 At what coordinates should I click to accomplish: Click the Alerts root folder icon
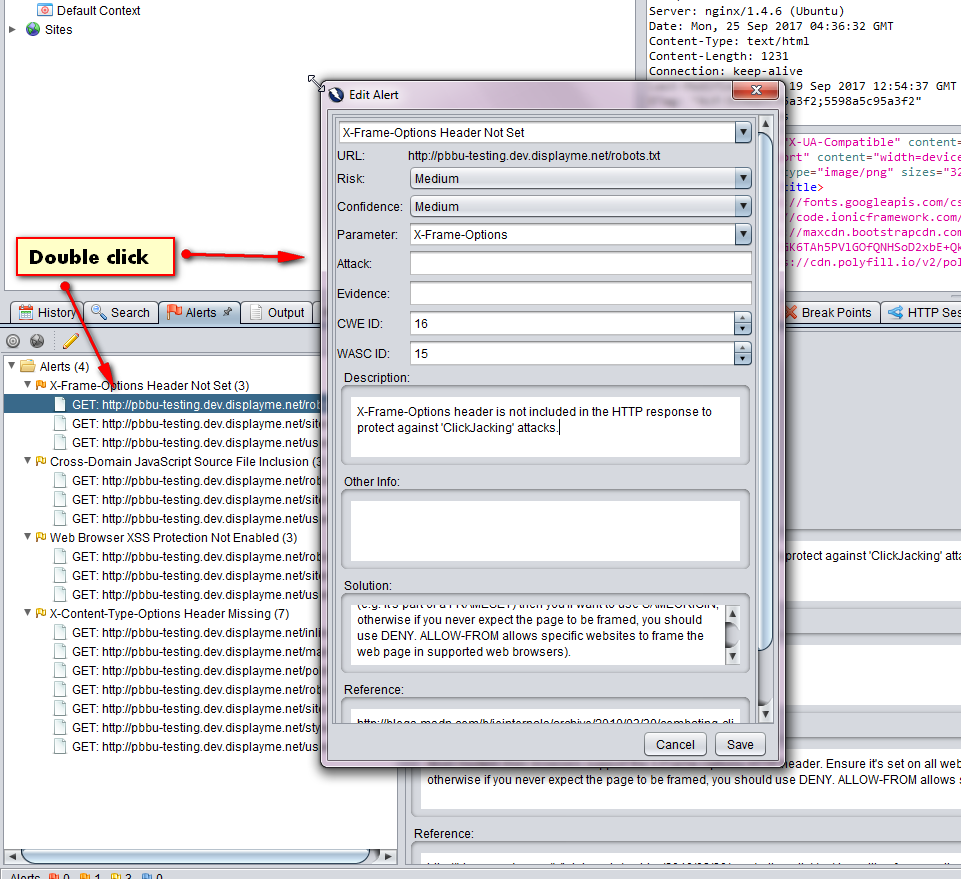click(28, 366)
